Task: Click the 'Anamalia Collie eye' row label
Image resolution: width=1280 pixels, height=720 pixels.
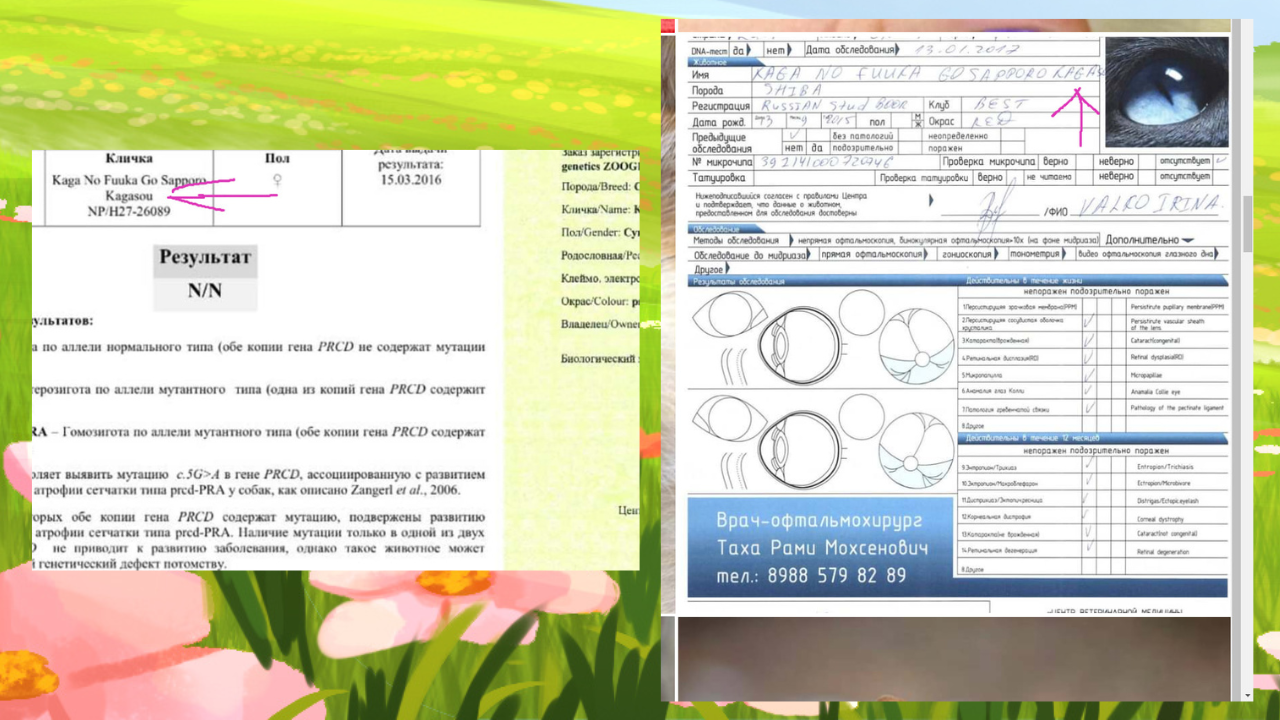Action: pos(1155,391)
